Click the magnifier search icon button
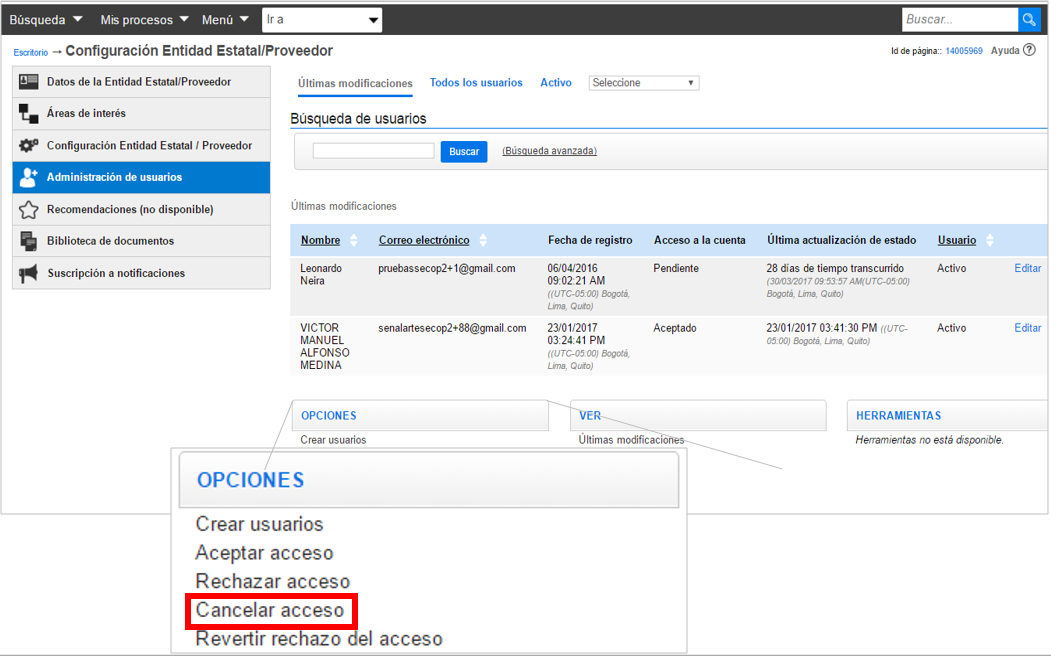1051x656 pixels. [1029, 19]
